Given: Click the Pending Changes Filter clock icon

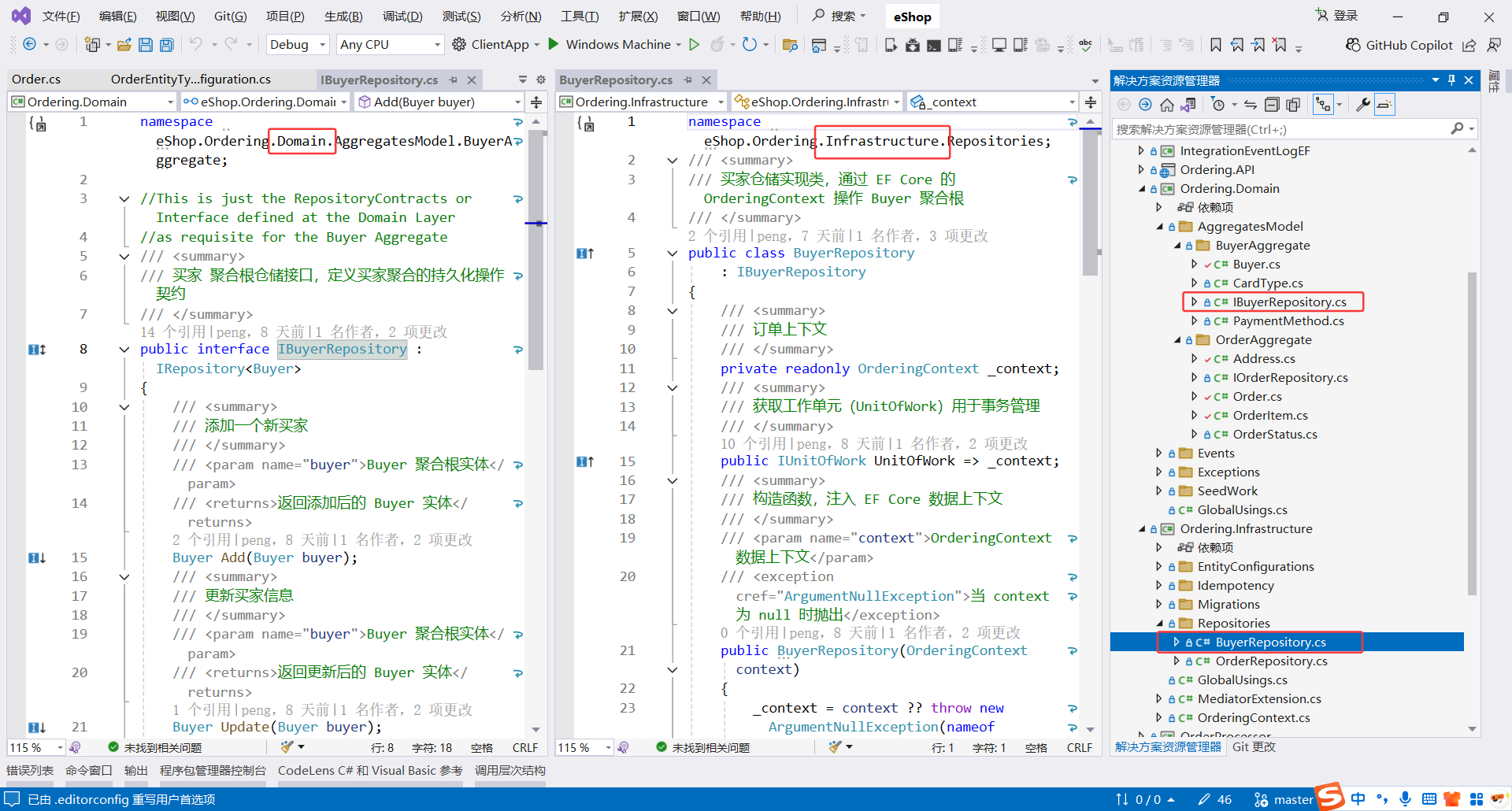Looking at the screenshot, I should click(1218, 105).
